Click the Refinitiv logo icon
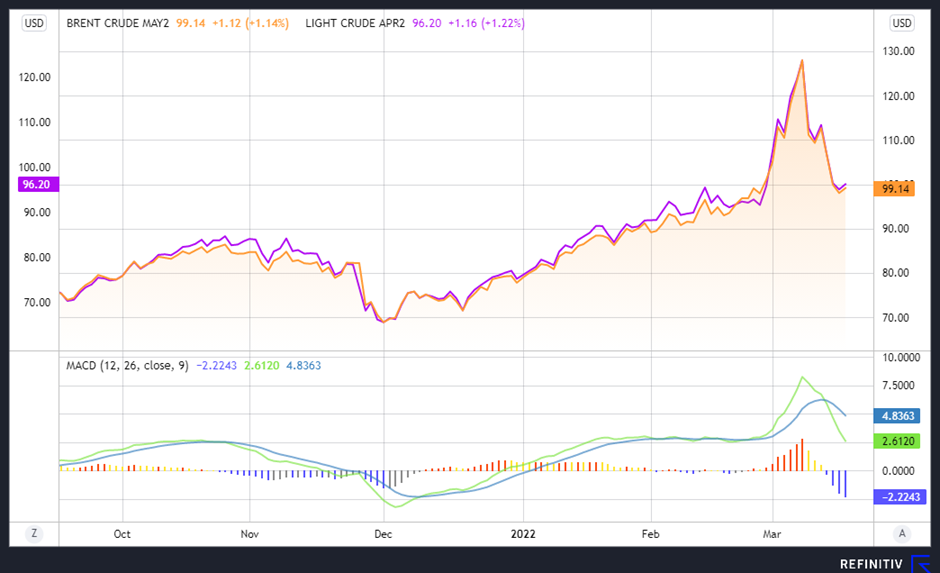 coord(921,563)
